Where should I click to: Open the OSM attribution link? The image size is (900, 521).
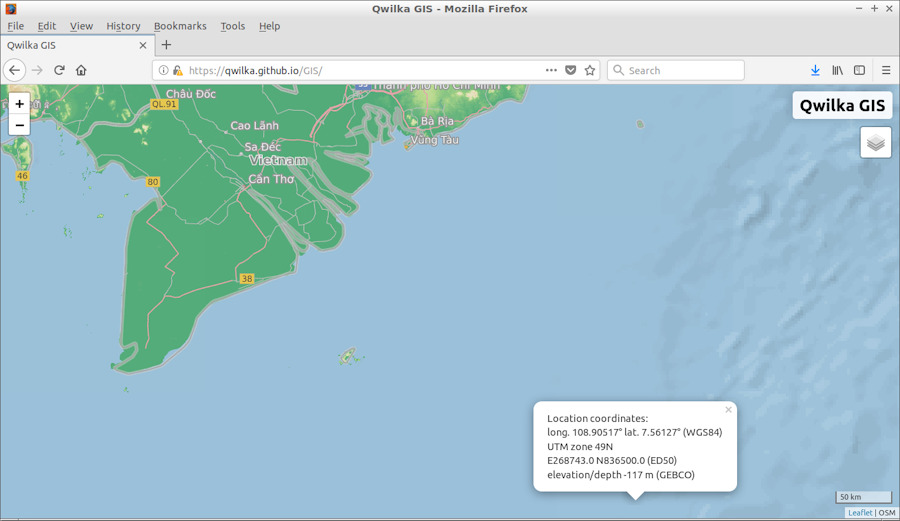887,513
